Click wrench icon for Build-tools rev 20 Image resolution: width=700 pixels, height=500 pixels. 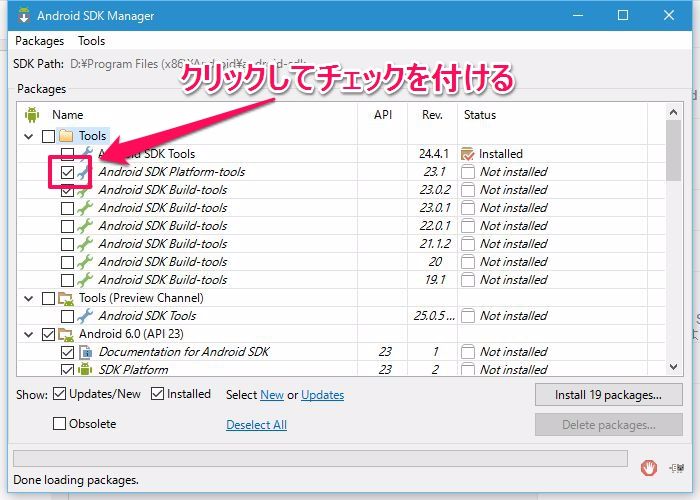85,262
